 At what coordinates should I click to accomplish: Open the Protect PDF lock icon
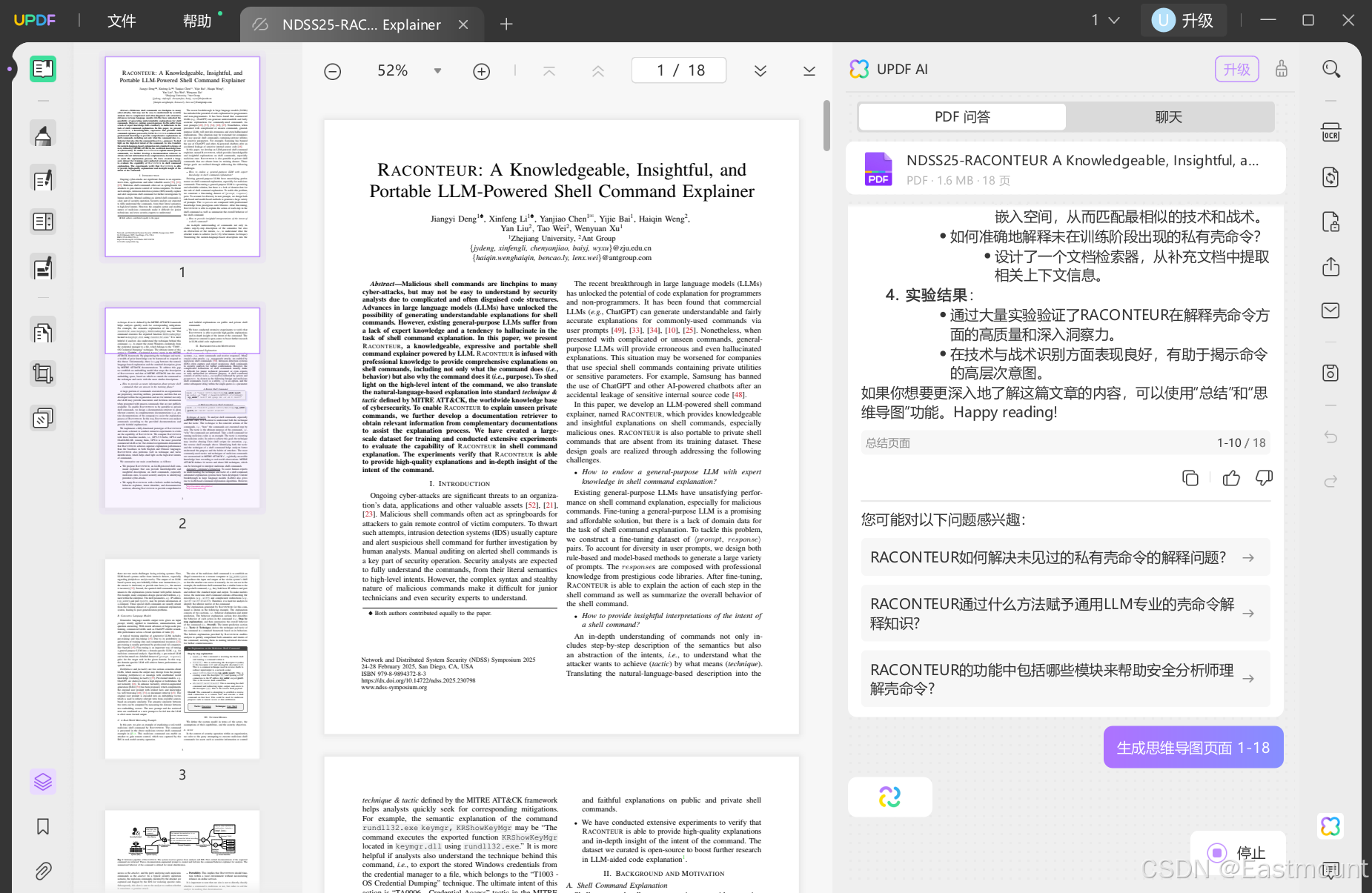pos(1331,222)
